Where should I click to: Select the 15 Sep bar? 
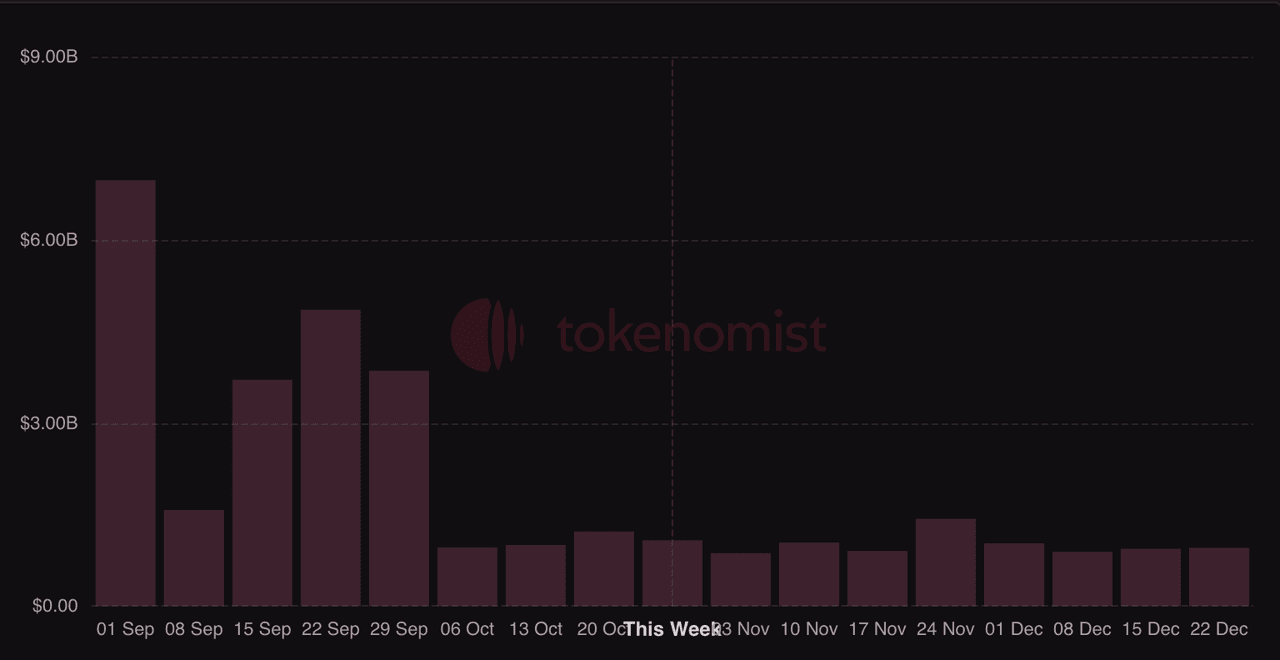coord(262,493)
